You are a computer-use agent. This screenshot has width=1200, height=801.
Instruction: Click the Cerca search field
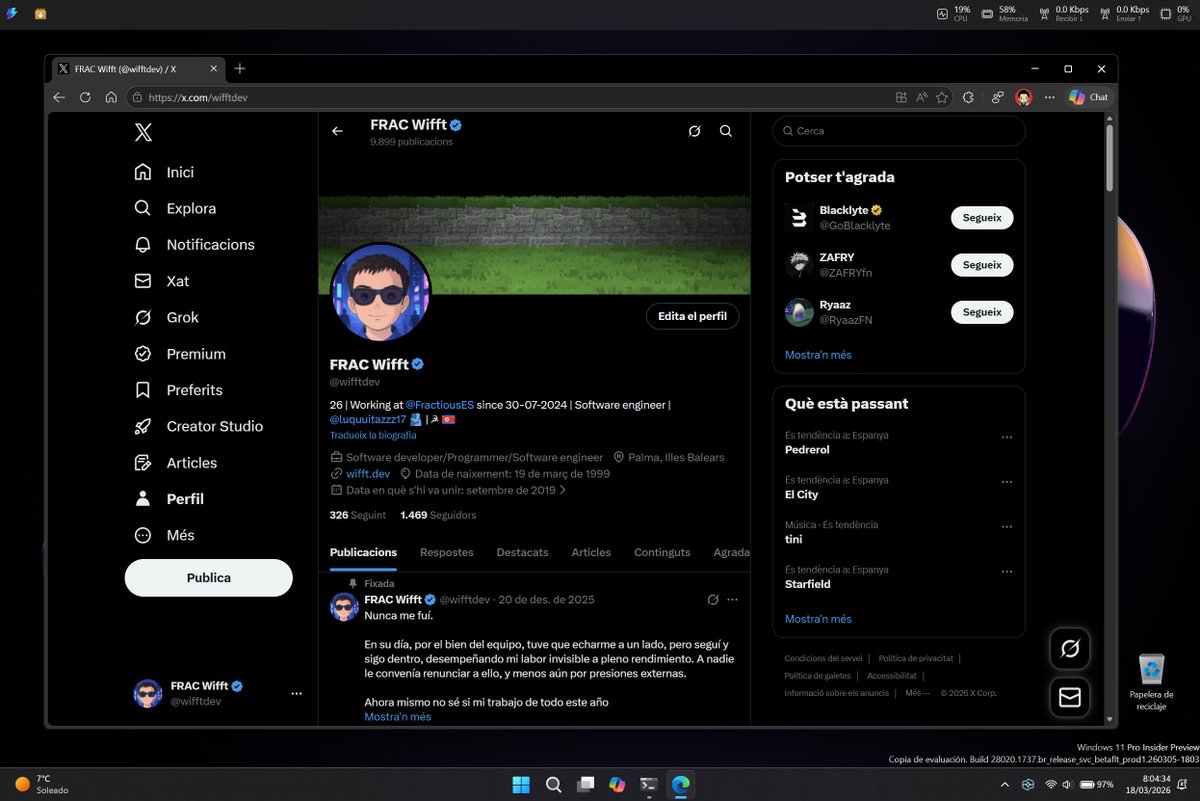pos(899,131)
